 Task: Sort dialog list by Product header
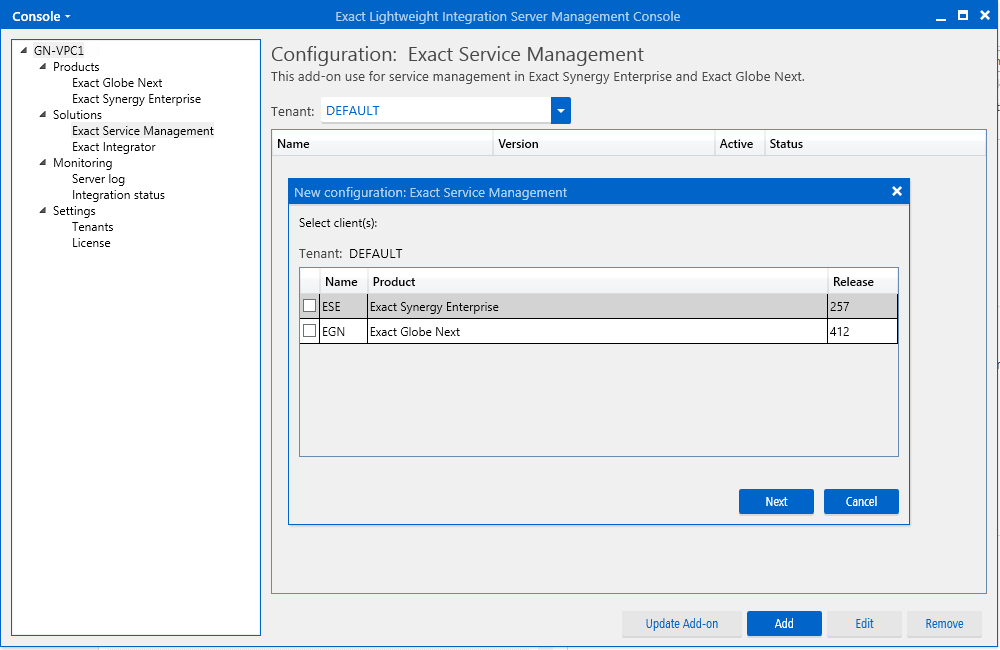(597, 282)
